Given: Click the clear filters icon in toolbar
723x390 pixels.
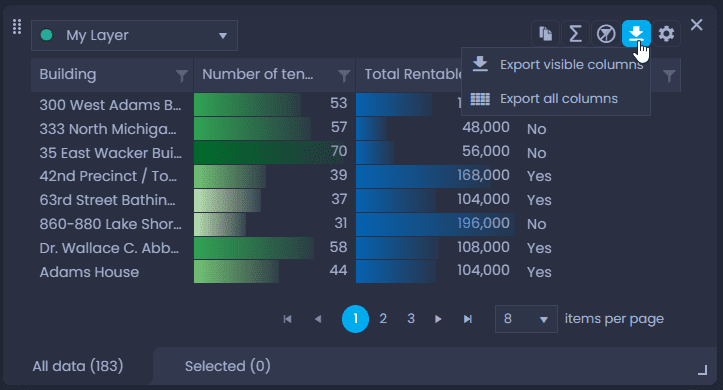Looking at the screenshot, I should (606, 34).
